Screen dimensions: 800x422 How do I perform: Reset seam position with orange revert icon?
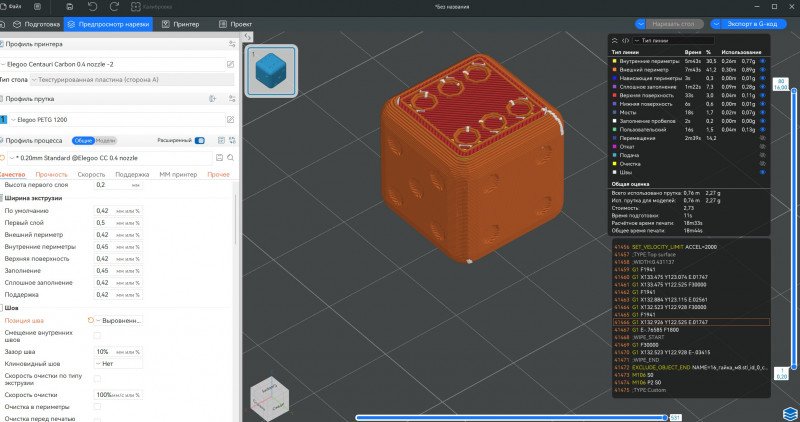[x=92, y=320]
